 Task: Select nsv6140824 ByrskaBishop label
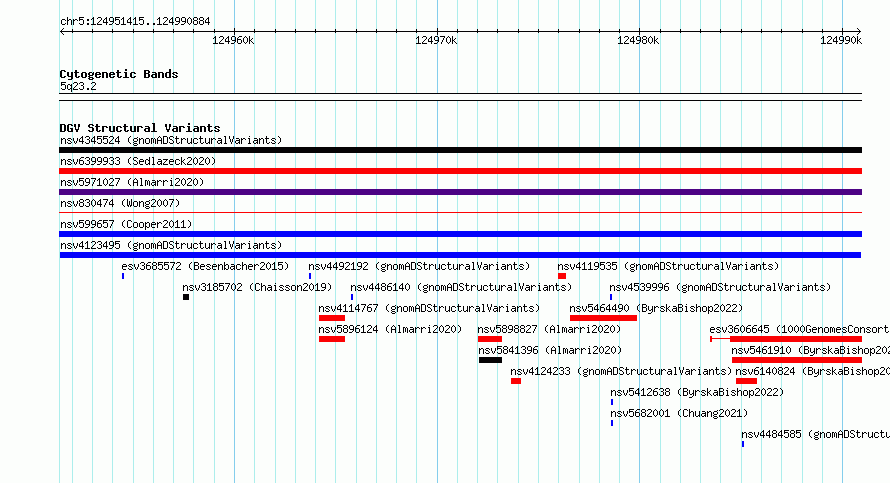coord(813,371)
